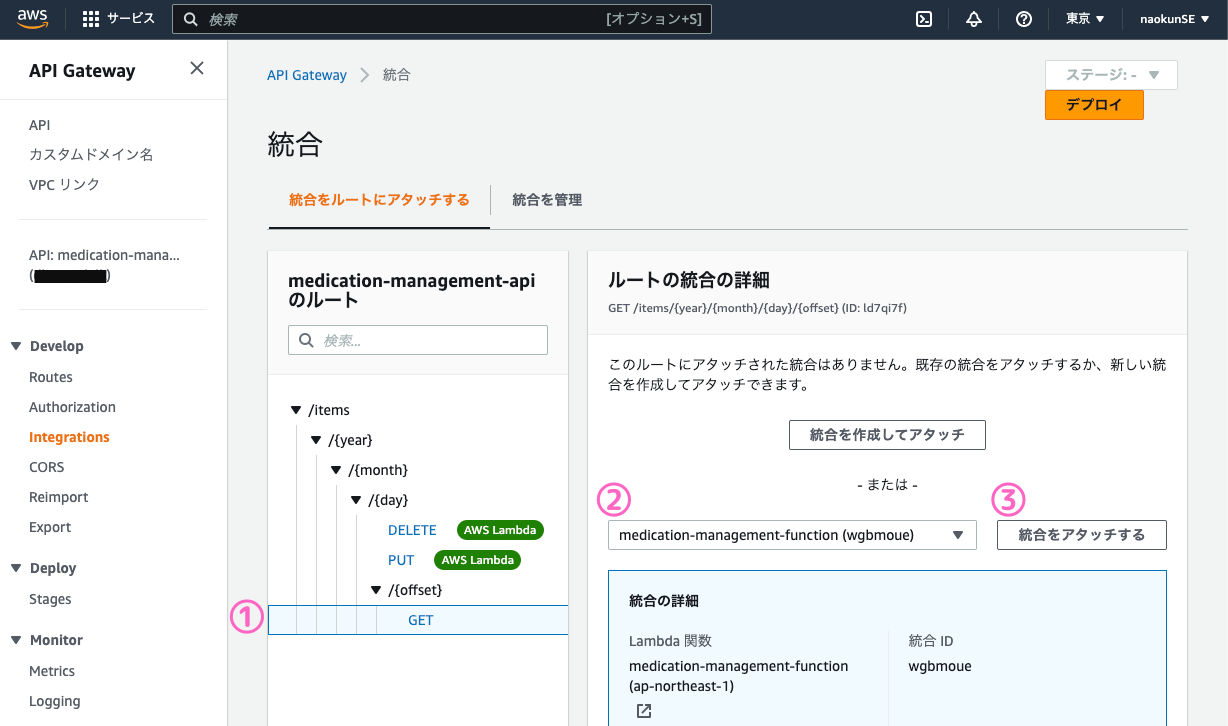Open the help question mark icon
1228x726 pixels.
pos(1023,19)
